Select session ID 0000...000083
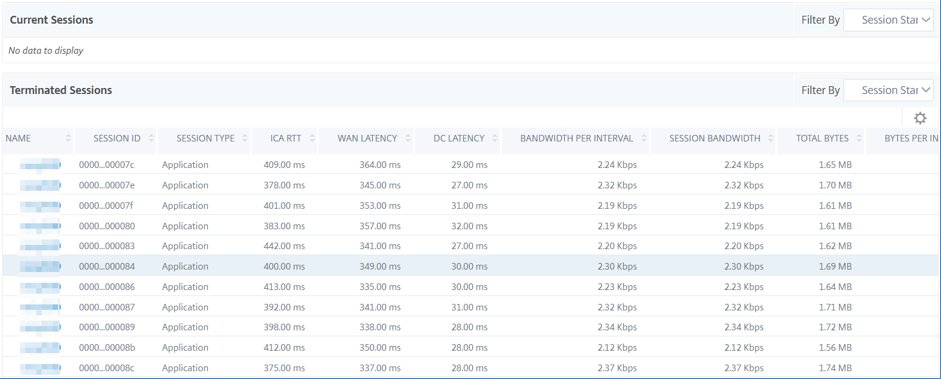The height and width of the screenshot is (379, 941). tap(107, 246)
